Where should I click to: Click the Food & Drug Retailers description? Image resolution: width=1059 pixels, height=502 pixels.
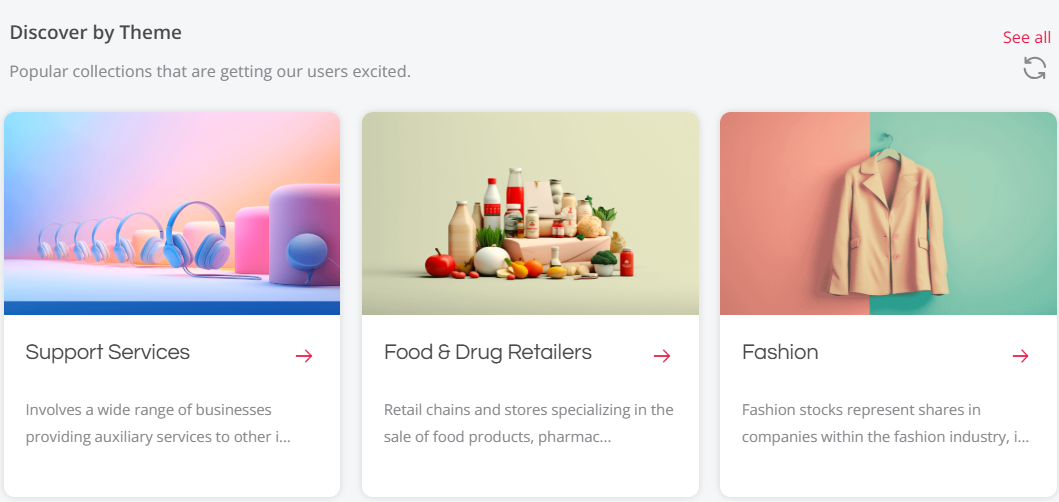(x=528, y=423)
